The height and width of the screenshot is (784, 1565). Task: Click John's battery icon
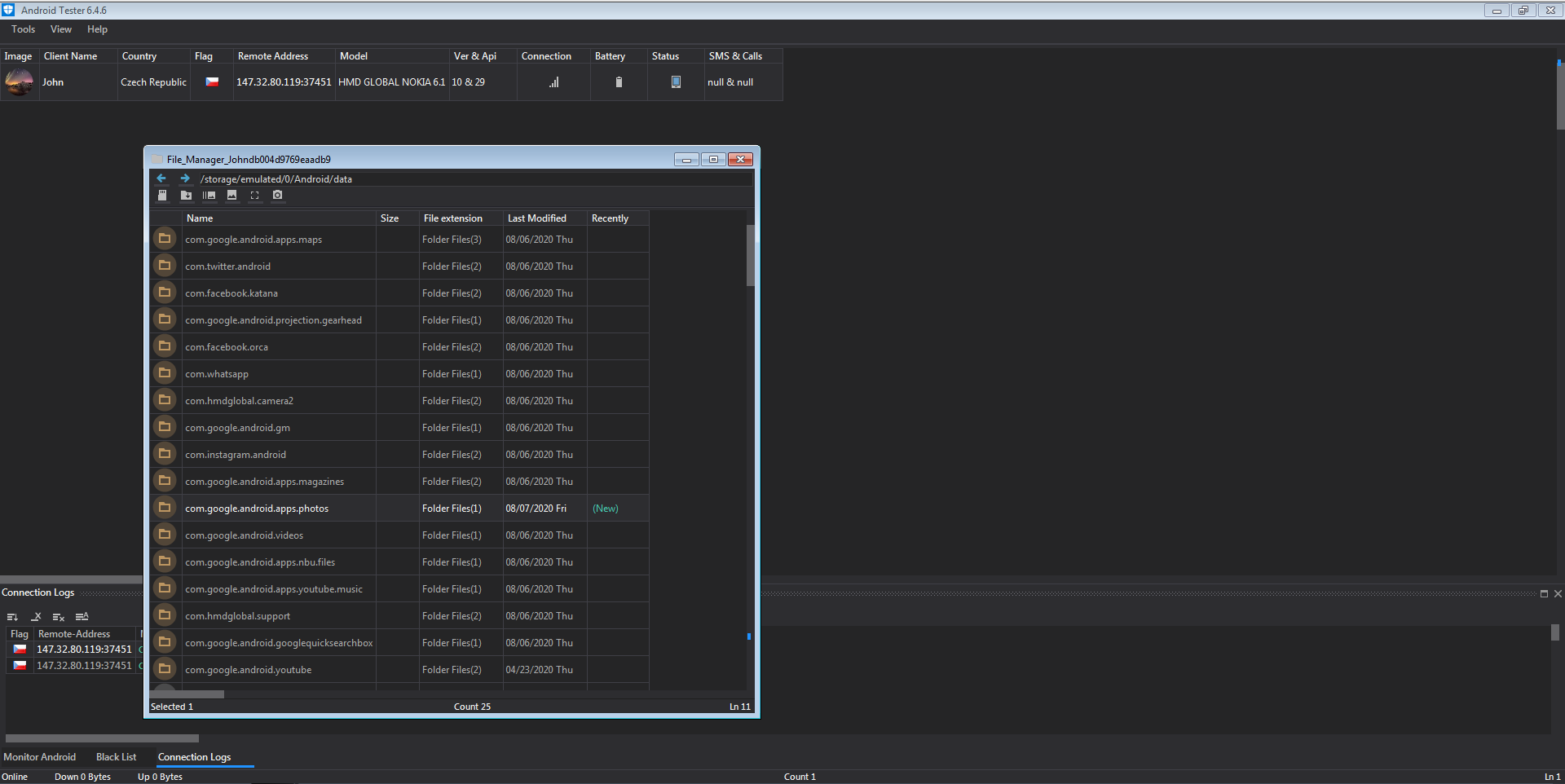coord(619,82)
